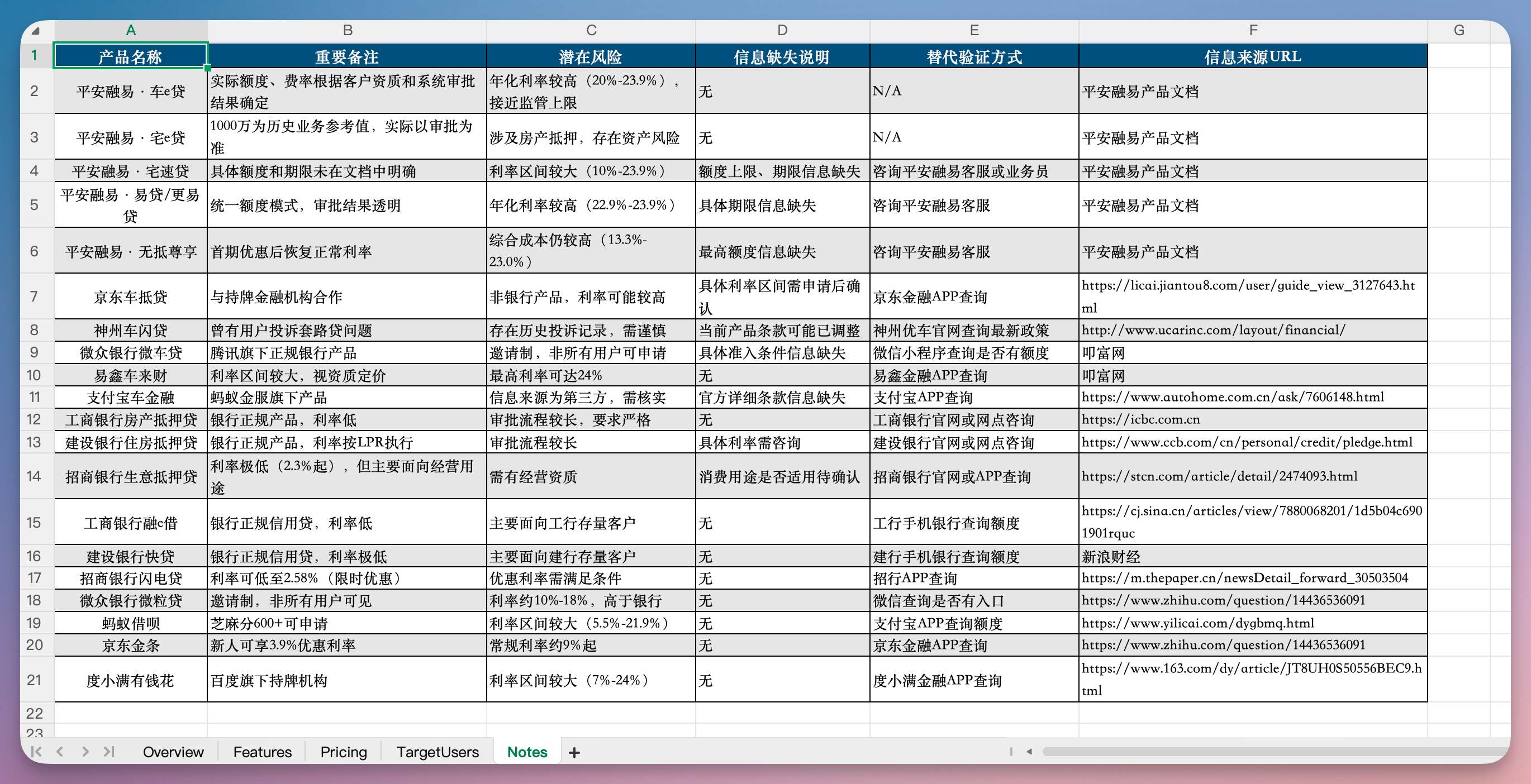Viewport: 1531px width, 784px height.
Task: Open the Pricing sheet tab
Action: tap(344, 752)
